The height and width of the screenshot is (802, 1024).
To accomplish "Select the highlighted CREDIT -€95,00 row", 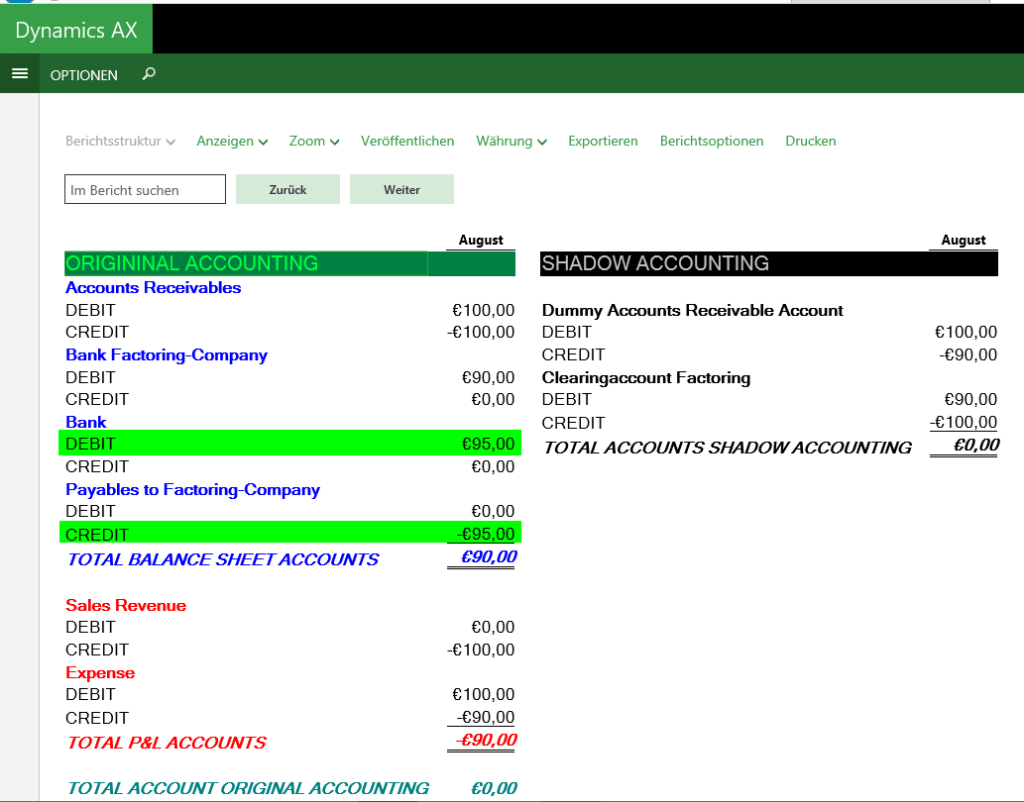I will pyautogui.click(x=290, y=533).
